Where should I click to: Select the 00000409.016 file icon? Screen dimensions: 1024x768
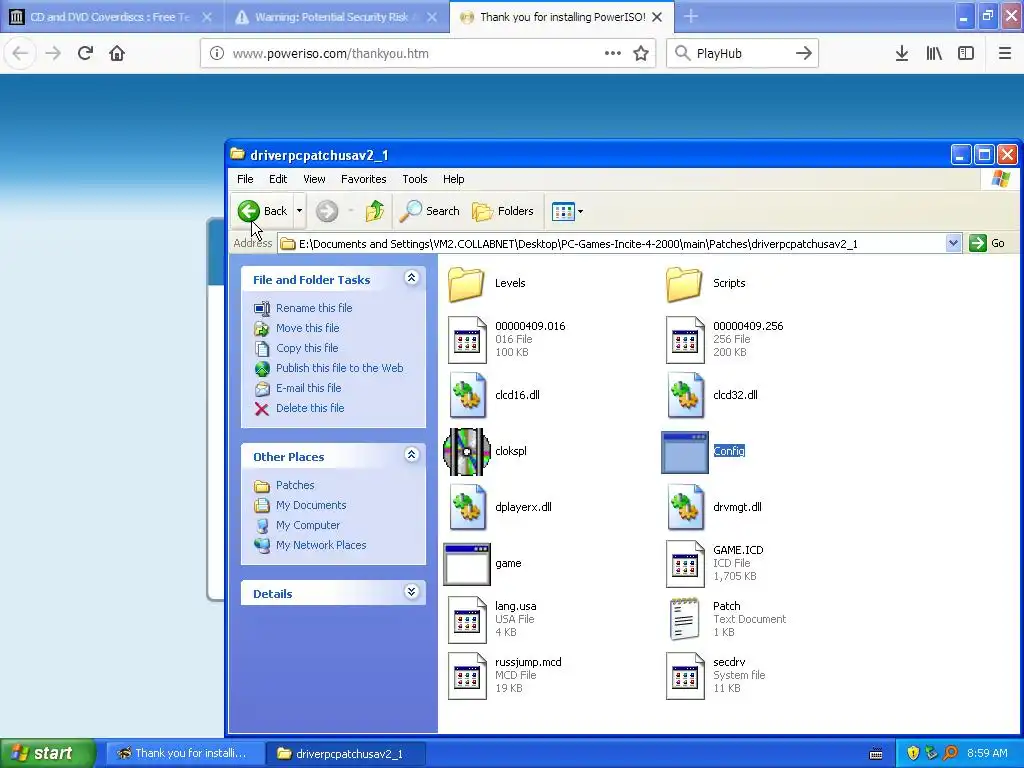point(467,340)
